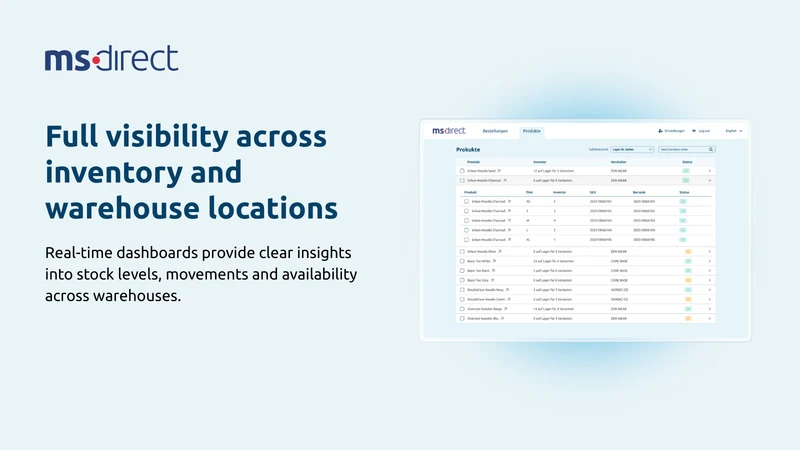The height and width of the screenshot is (450, 800).
Task: Click orange status icon of DoubleFace Hoodie Green
Action: (x=688, y=299)
